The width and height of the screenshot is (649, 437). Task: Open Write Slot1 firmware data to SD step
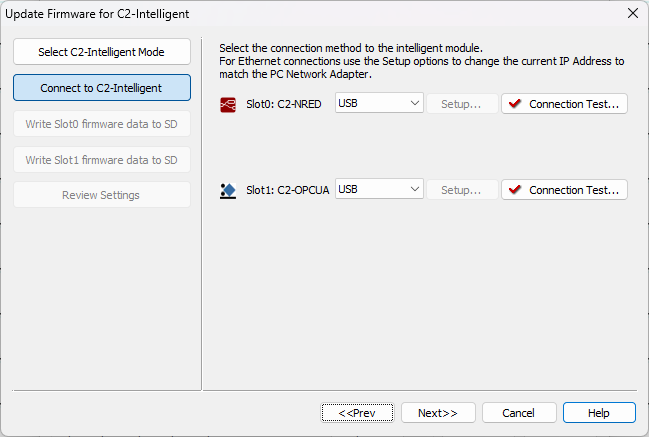pyautogui.click(x=101, y=160)
